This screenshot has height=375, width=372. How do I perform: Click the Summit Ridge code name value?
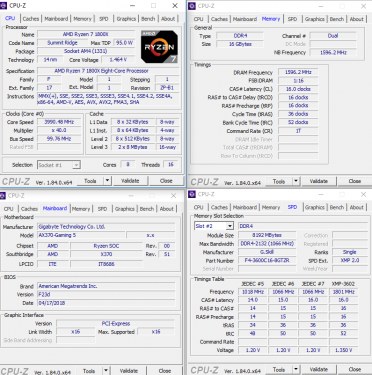point(62,43)
